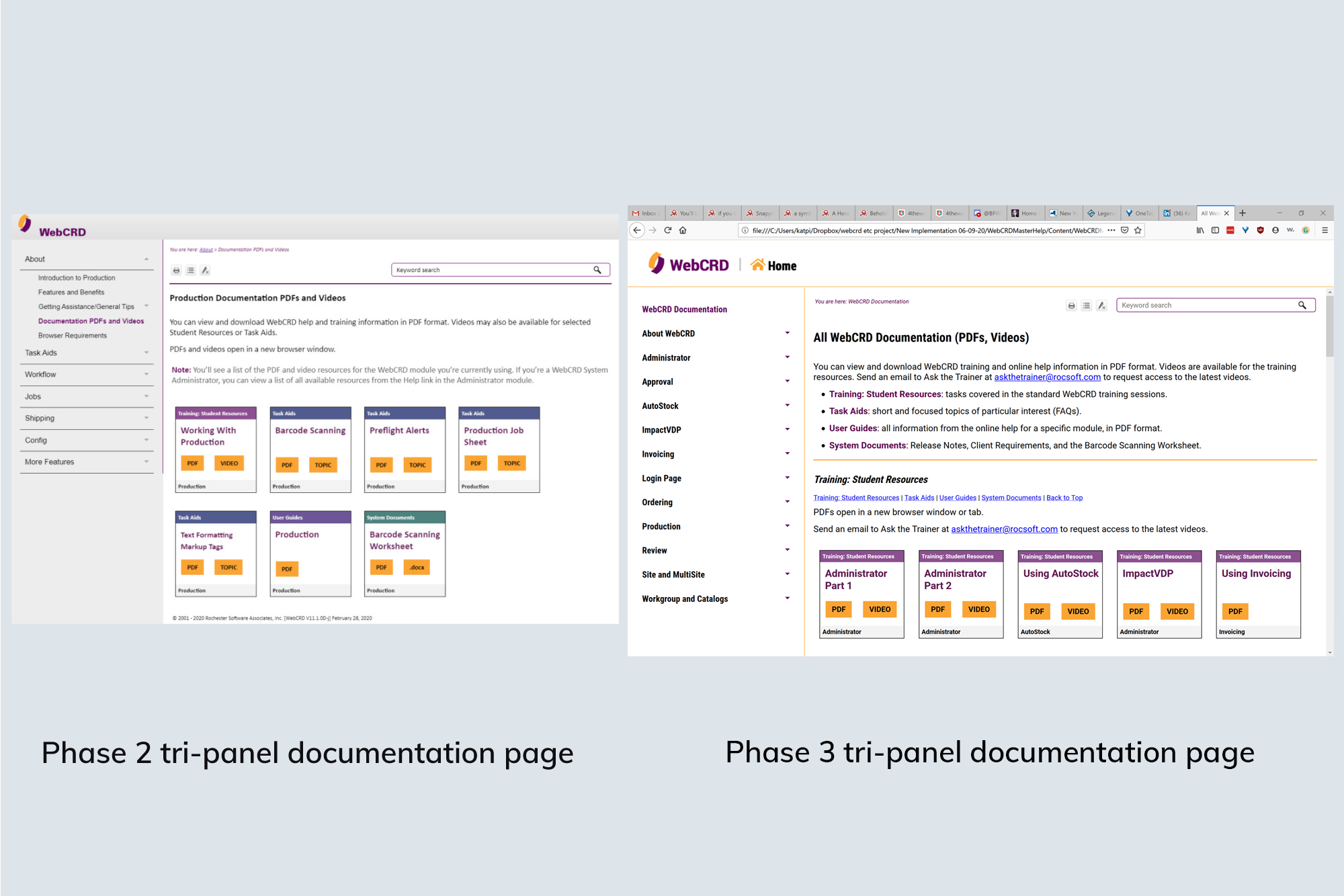This screenshot has width=1344, height=896.
Task: Click WebCRD Documentation heading link in Phase 3 sidebar
Action: [x=684, y=310]
